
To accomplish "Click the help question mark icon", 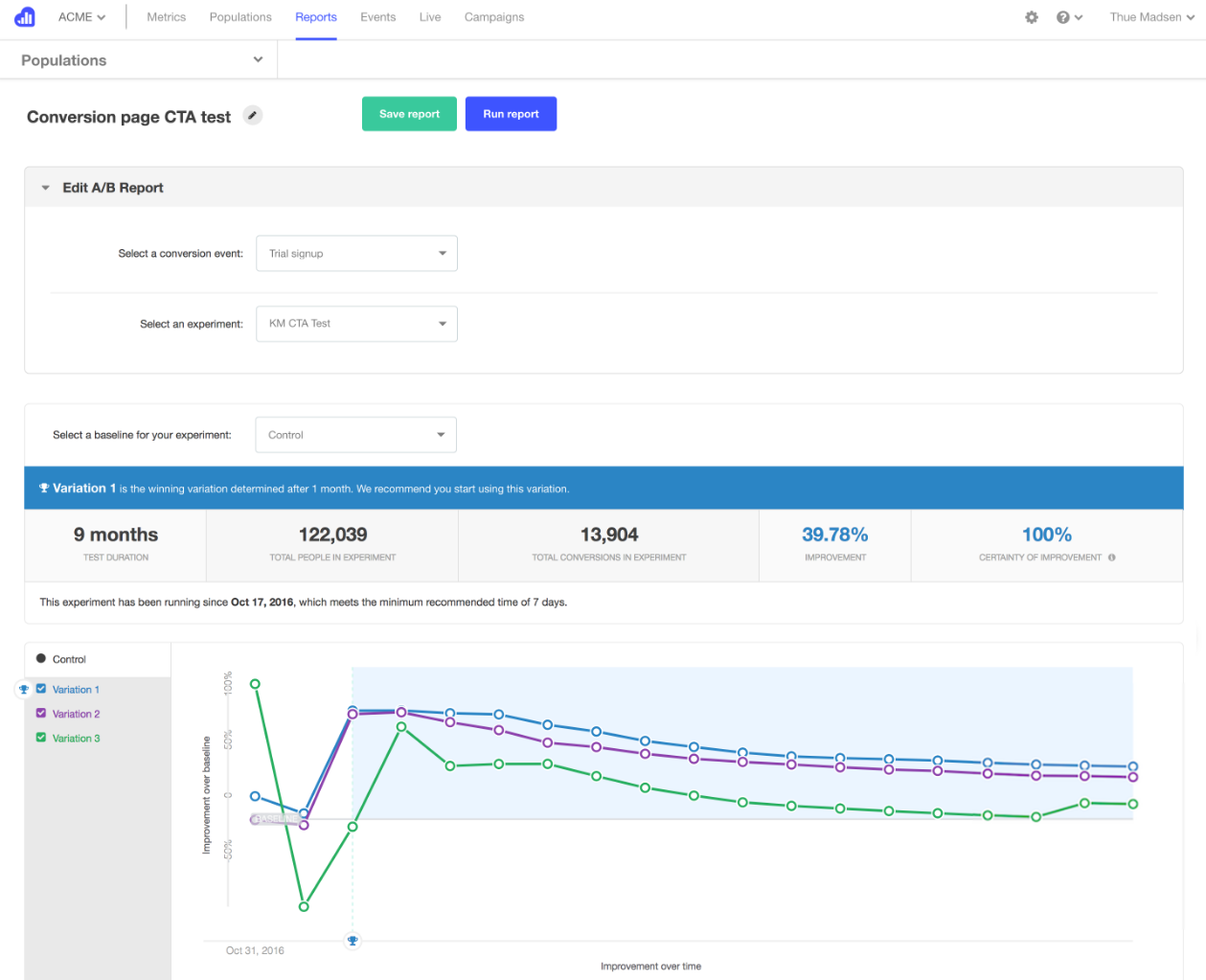I will (x=1063, y=16).
